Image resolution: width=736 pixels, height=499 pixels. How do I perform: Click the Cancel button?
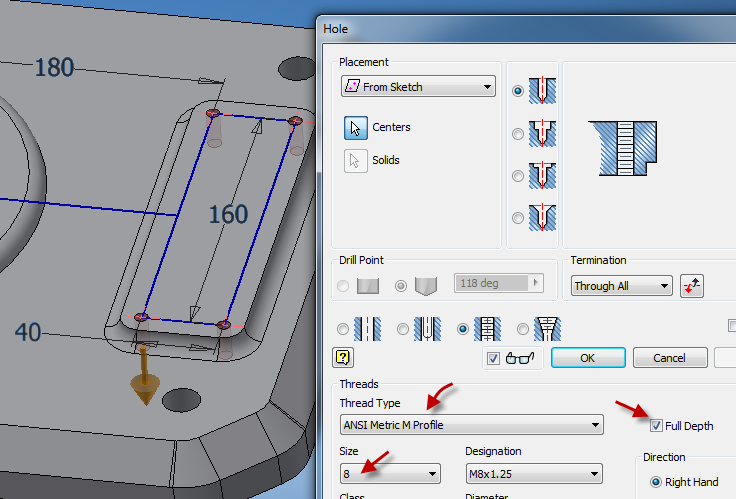click(670, 358)
